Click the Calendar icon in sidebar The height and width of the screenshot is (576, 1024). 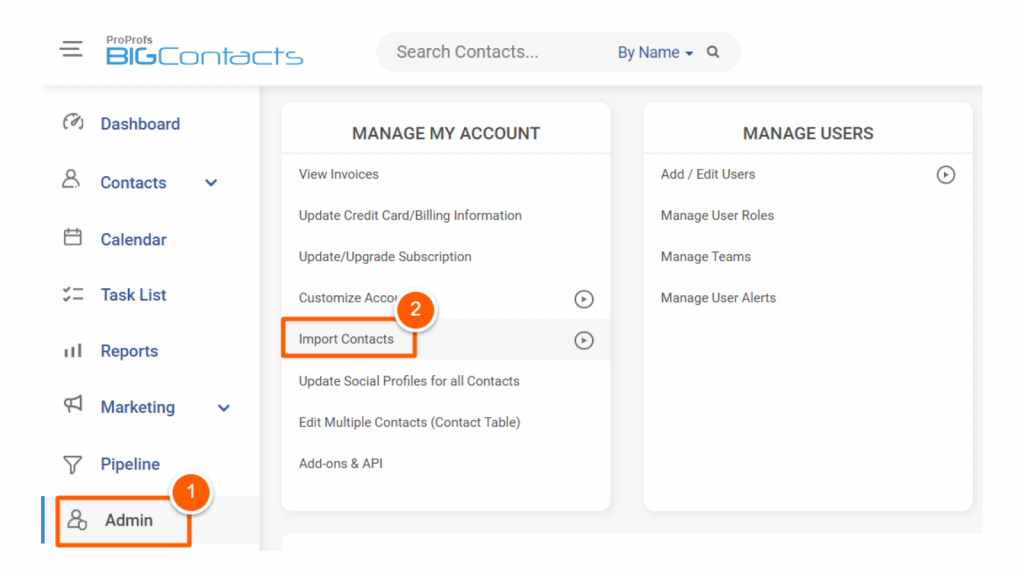click(72, 238)
